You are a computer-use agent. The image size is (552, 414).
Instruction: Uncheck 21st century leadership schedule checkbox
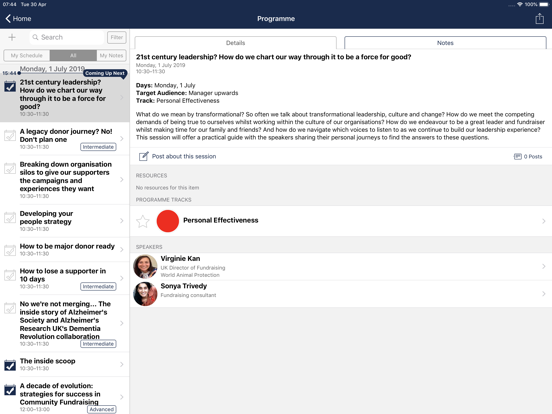10,86
